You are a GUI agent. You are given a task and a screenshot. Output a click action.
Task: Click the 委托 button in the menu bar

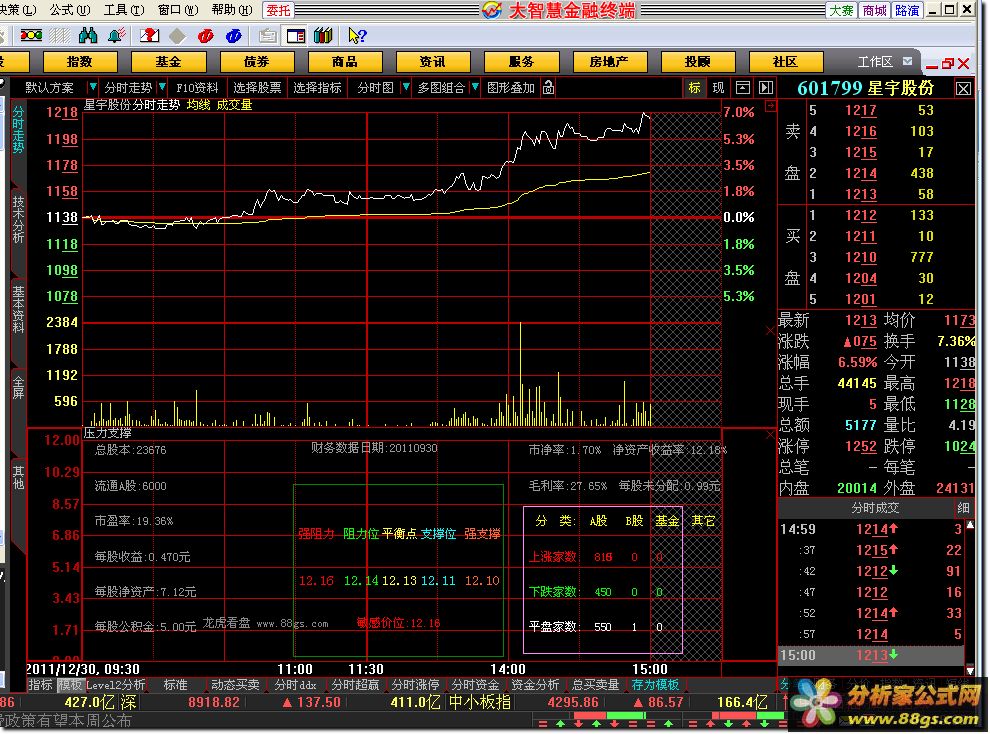point(278,10)
